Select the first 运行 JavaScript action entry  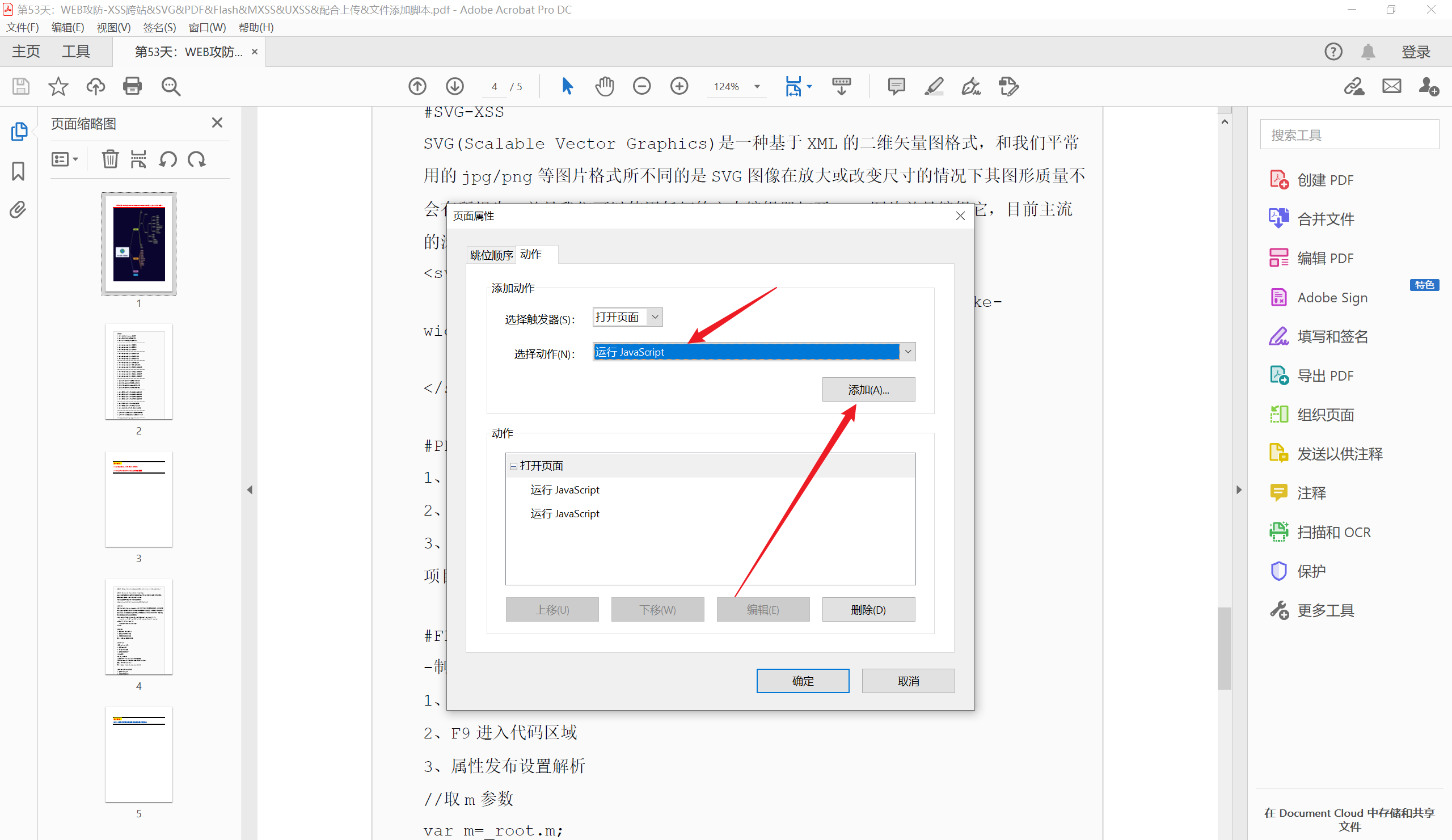pos(565,489)
